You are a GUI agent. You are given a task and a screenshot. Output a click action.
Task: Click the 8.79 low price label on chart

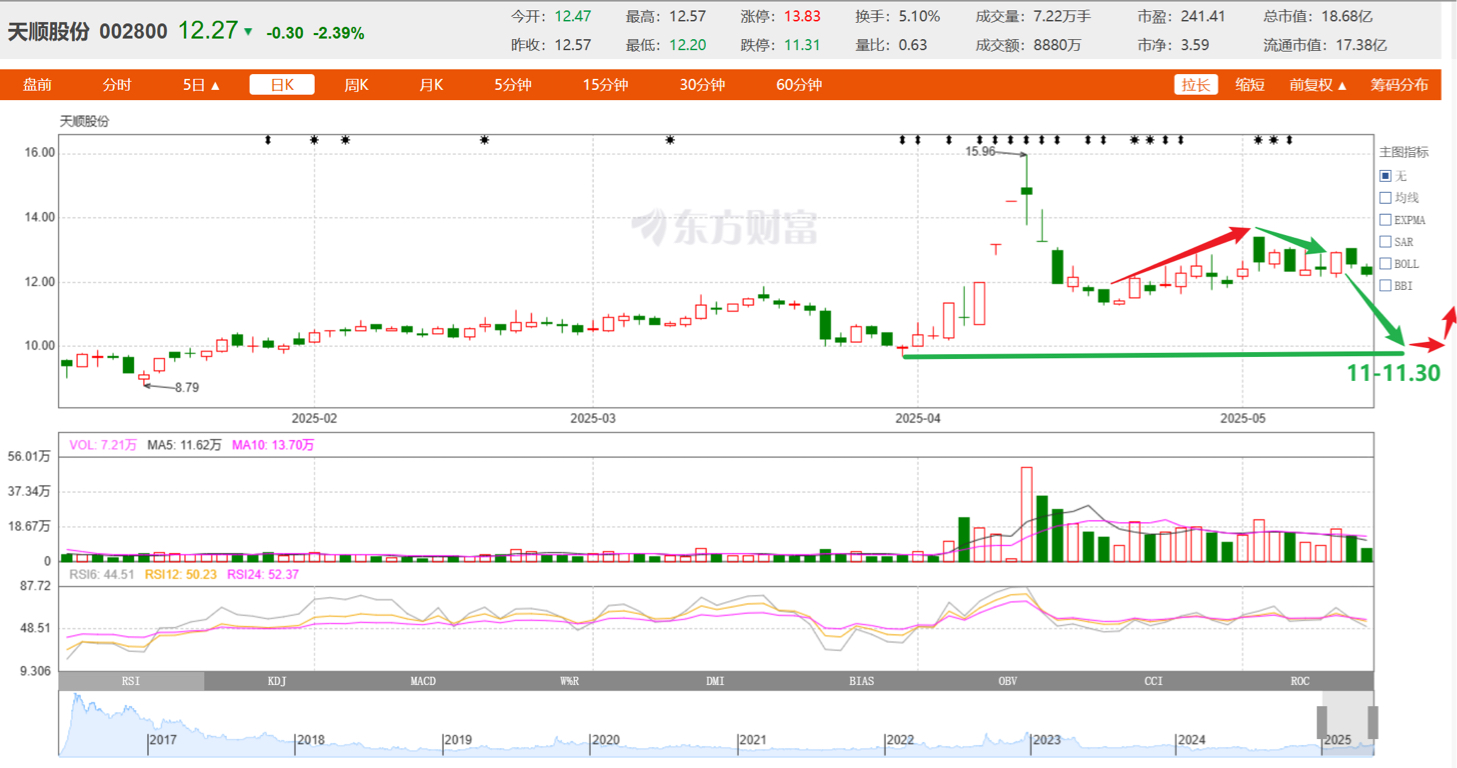click(x=187, y=387)
